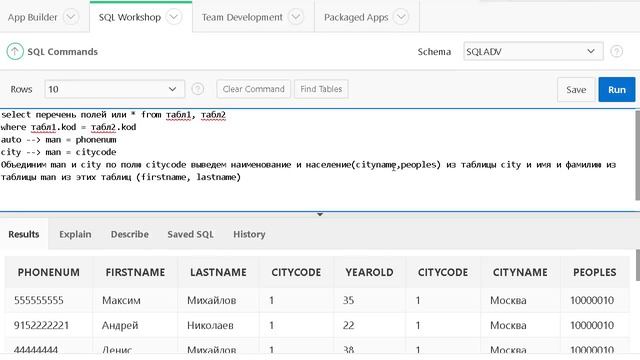Open Team Development tab
Viewport: 640px width, 360px height.
(x=242, y=17)
